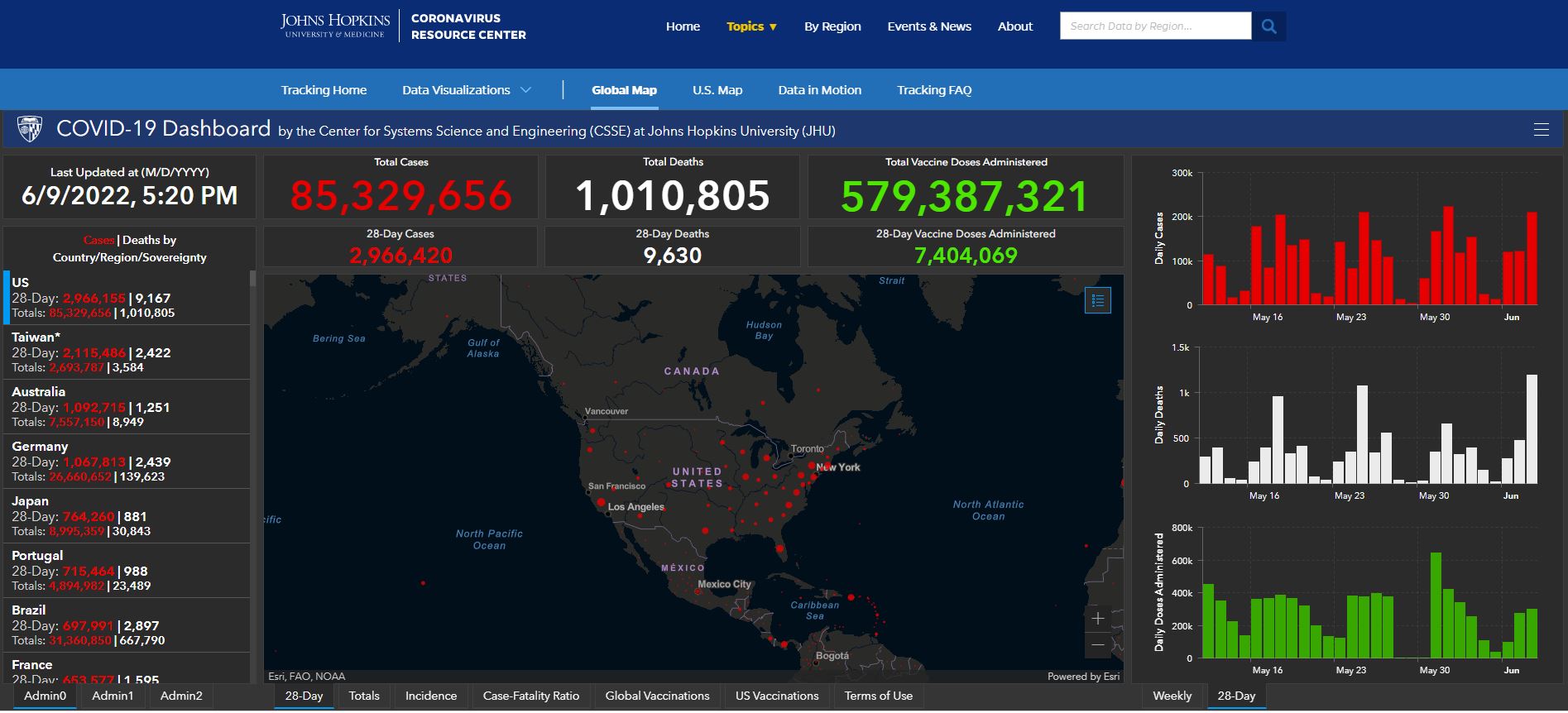The image size is (1568, 713).
Task: Select Germany in the country list
Action: point(127,461)
